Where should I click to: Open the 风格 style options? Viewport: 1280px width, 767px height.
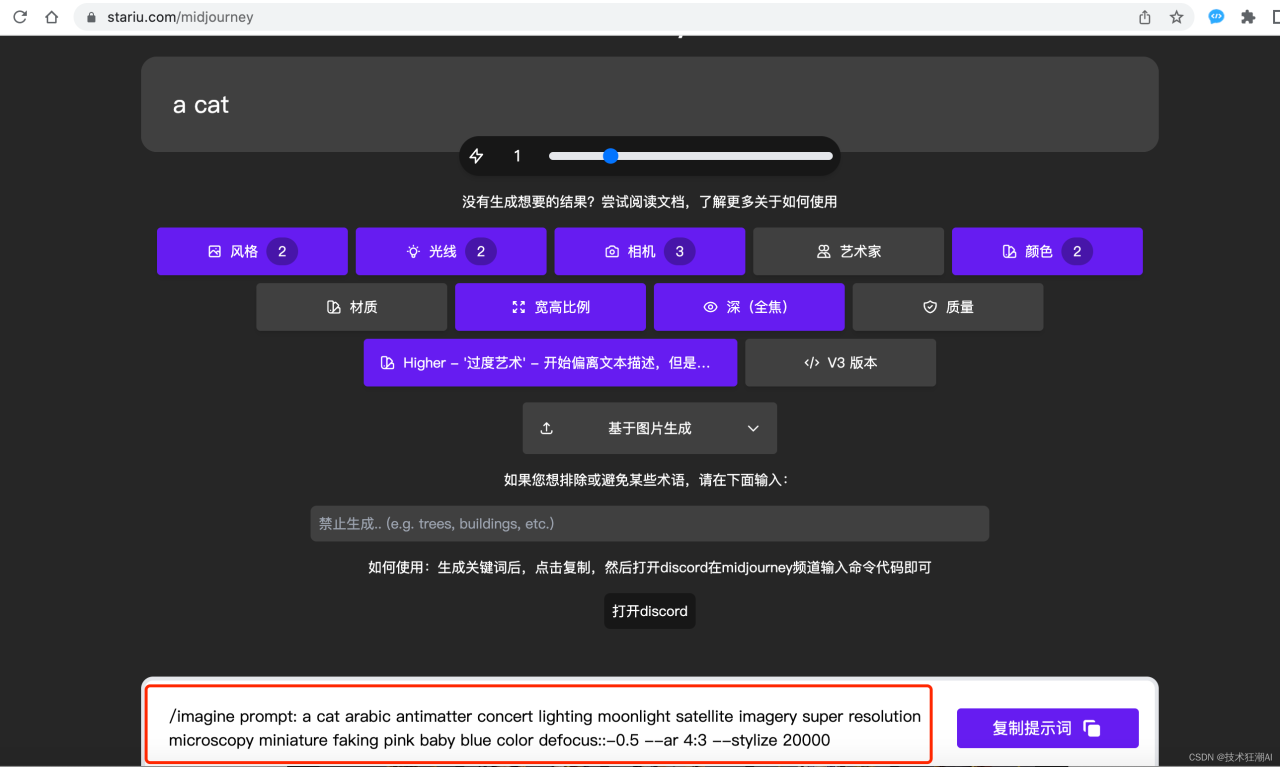point(252,251)
